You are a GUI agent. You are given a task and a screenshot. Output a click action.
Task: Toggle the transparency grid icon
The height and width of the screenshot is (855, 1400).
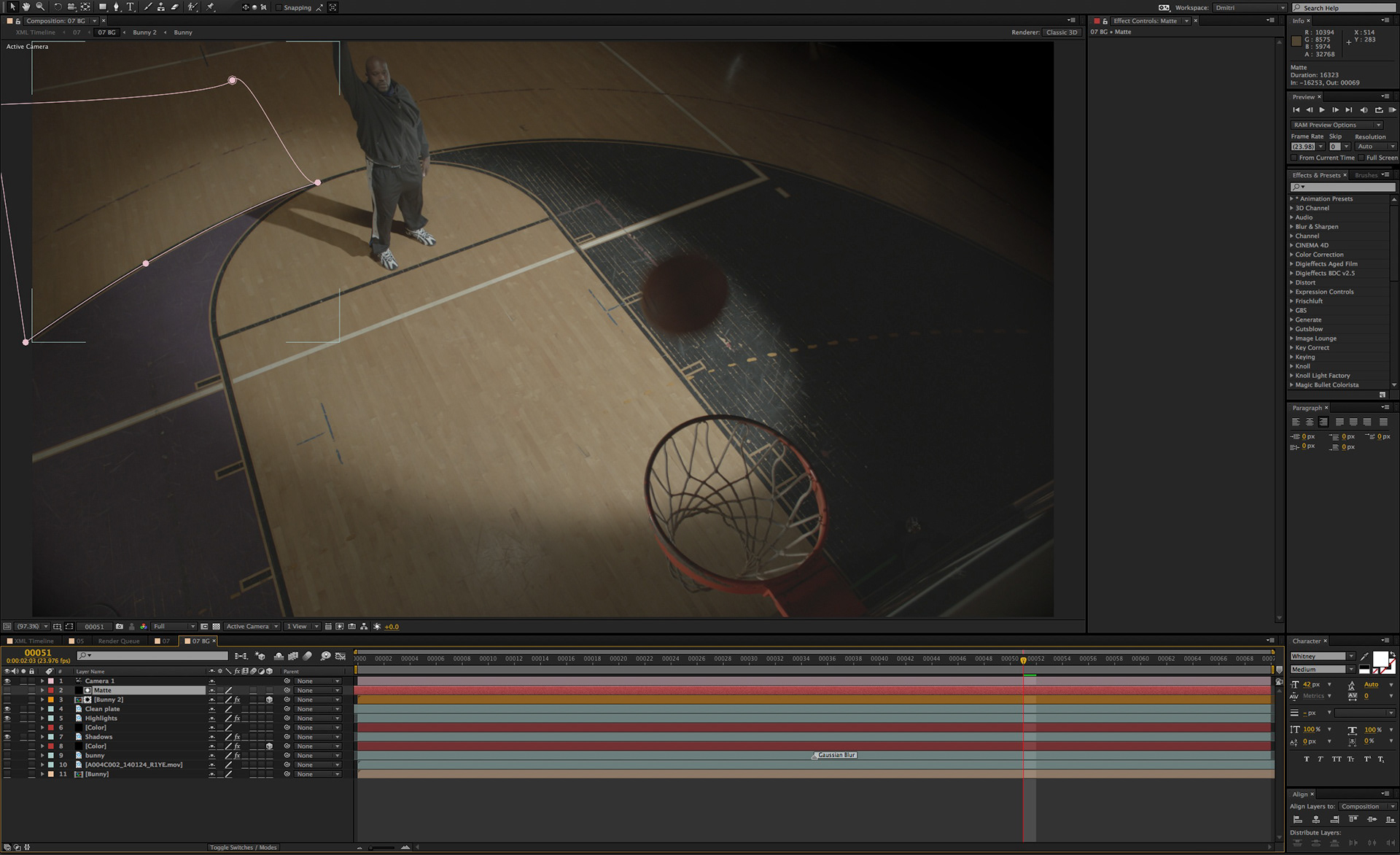pos(216,627)
